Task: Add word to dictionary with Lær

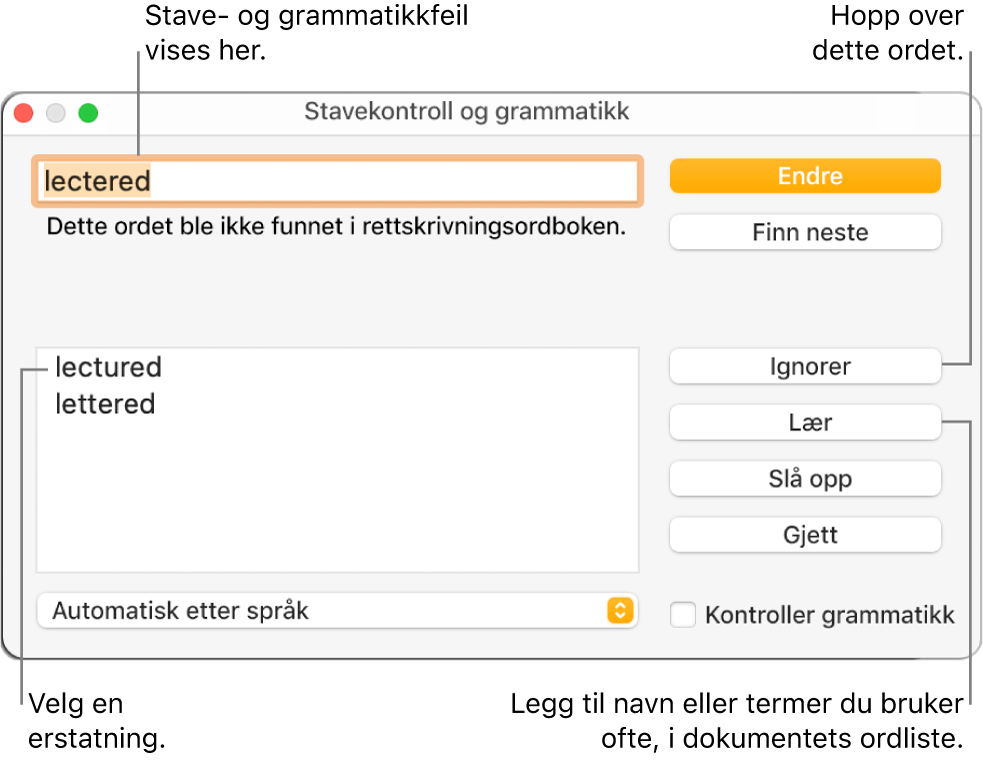Action: tap(805, 423)
